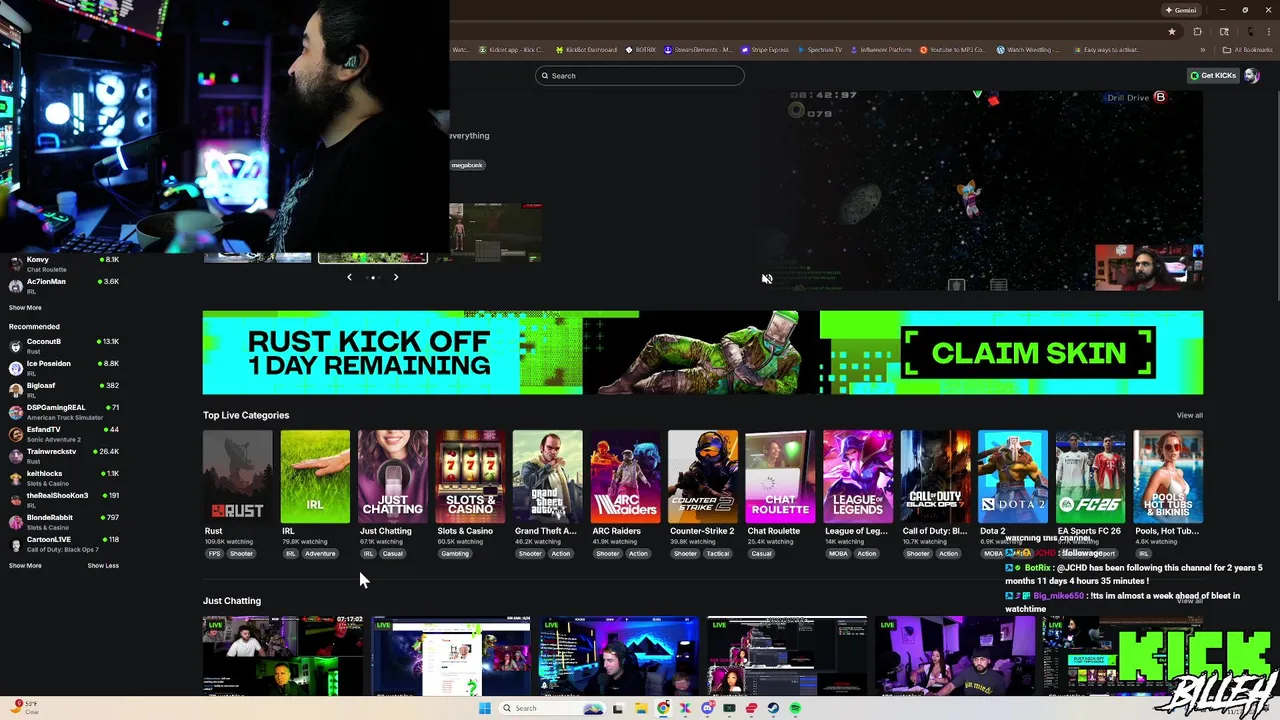Viewport: 1280px width, 720px height.
Task: Click the Kick search field
Action: 640,76
